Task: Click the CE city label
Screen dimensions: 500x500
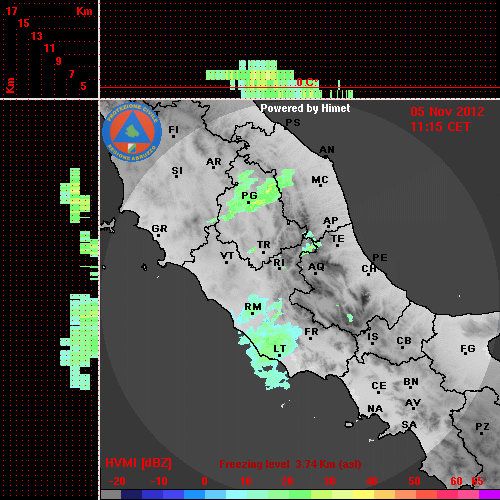Action: (379, 386)
